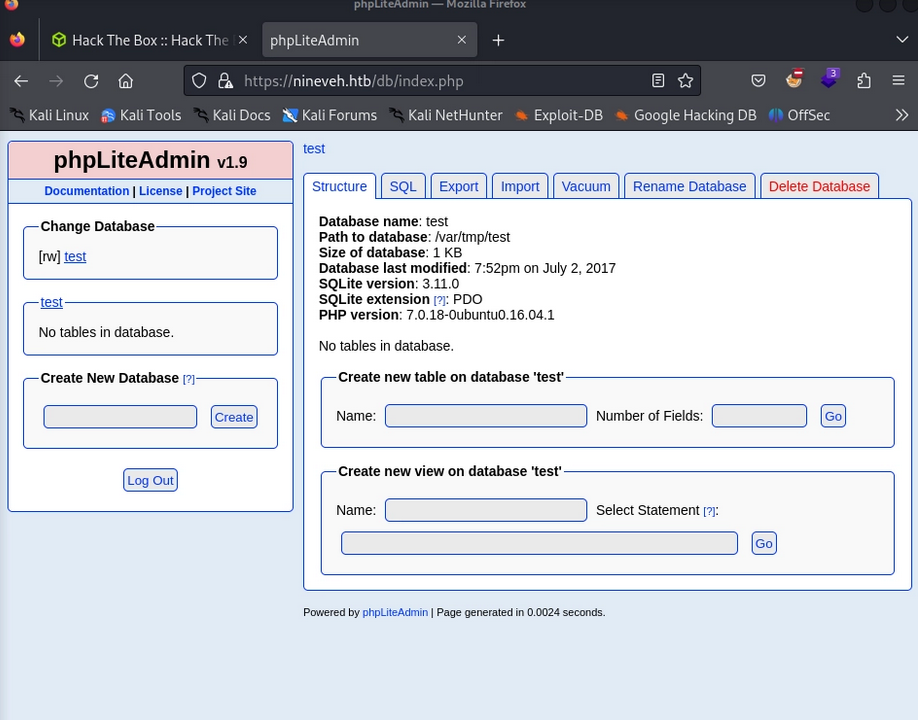Reload the current page

pyautogui.click(x=91, y=81)
